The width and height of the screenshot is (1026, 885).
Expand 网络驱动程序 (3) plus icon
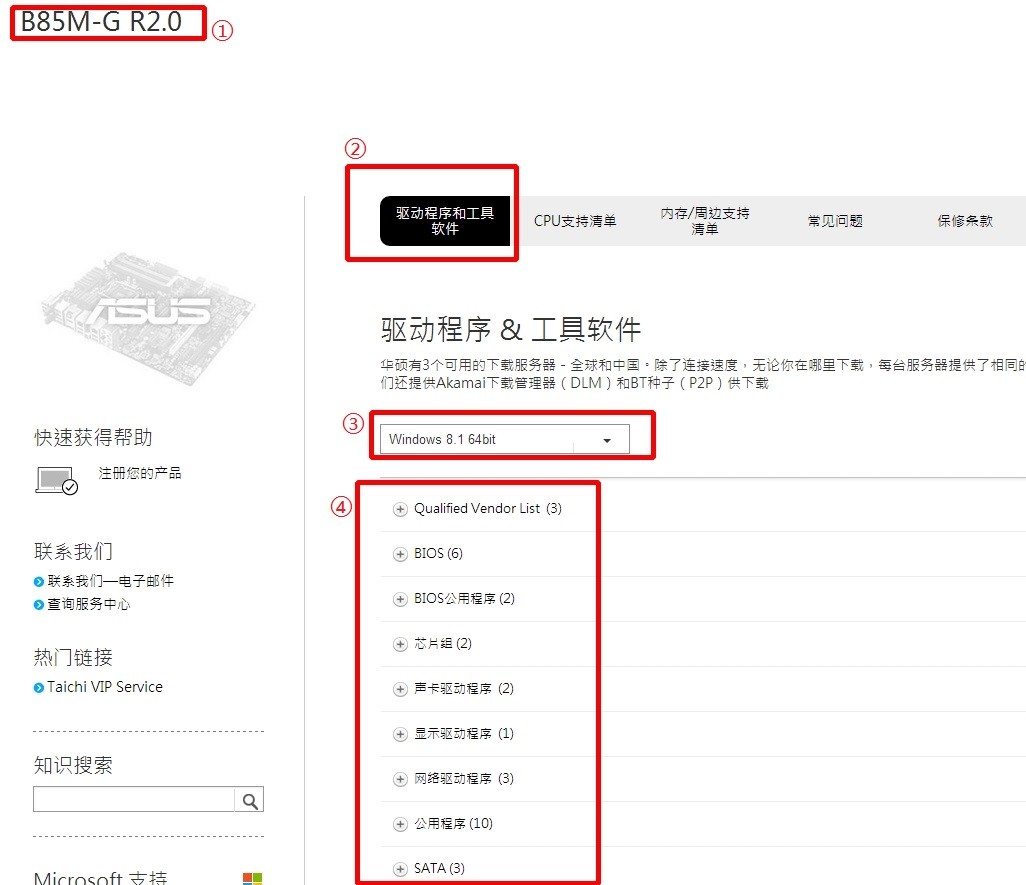tap(400, 780)
